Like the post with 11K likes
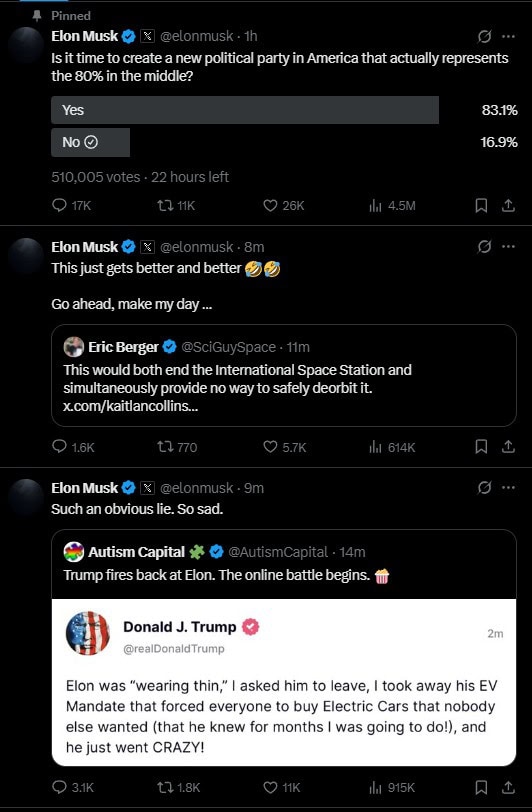The image size is (532, 812). [x=282, y=787]
